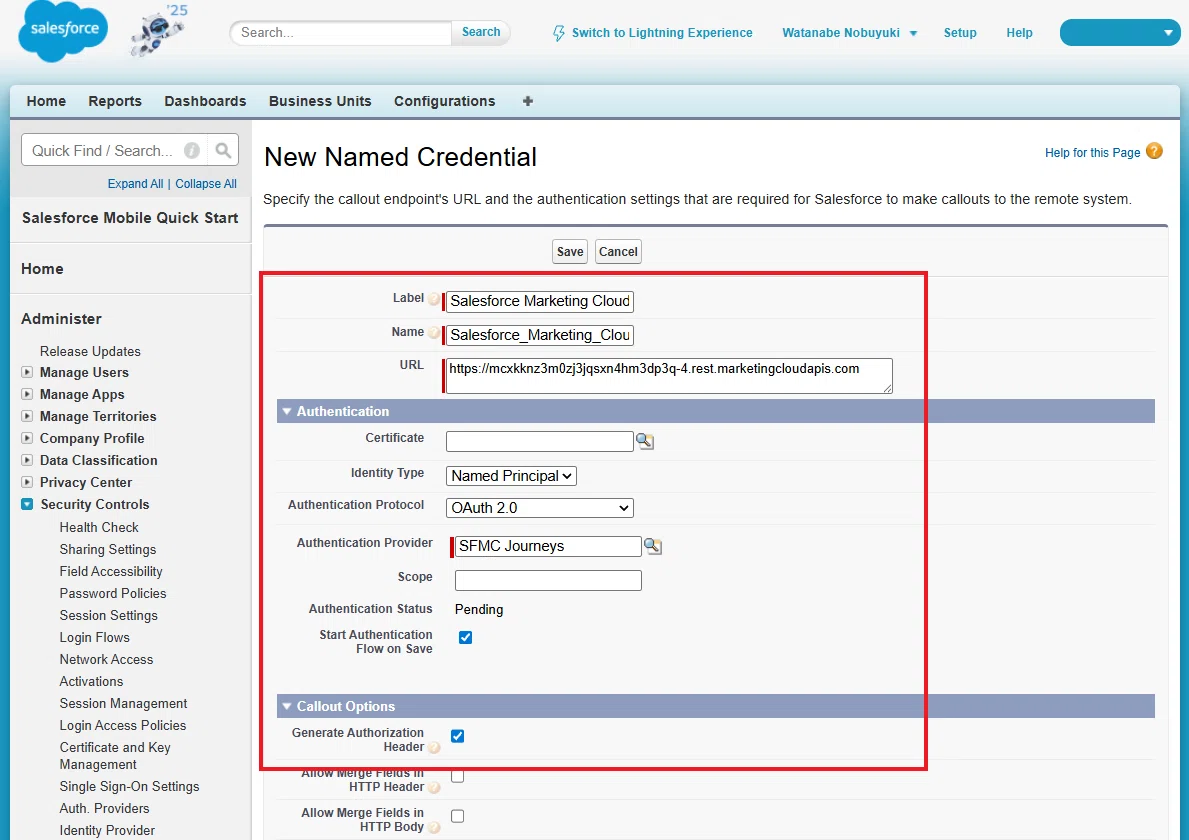Click the Lightning bolt icon
The width and height of the screenshot is (1189, 840).
[x=559, y=33]
